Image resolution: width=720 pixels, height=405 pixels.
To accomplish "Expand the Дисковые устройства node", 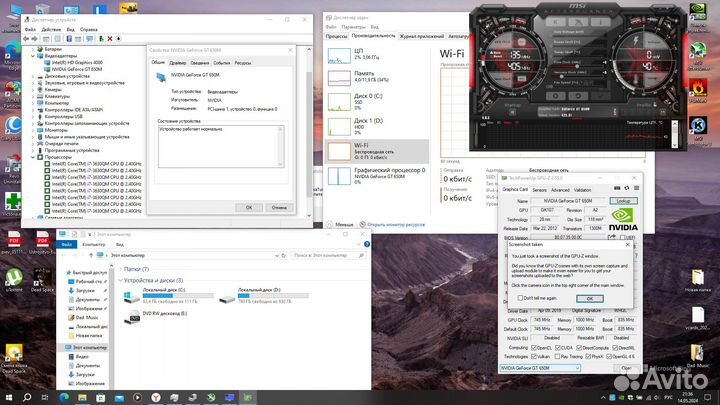I will 33,76.
